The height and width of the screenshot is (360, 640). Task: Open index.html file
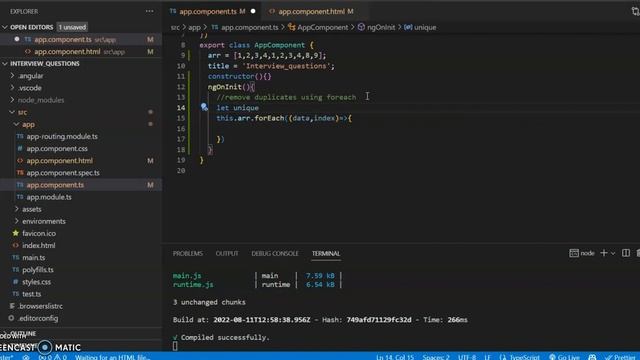(x=38, y=245)
